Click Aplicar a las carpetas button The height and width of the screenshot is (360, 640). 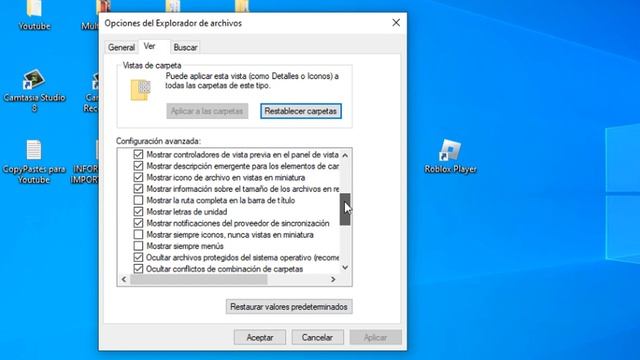point(207,111)
